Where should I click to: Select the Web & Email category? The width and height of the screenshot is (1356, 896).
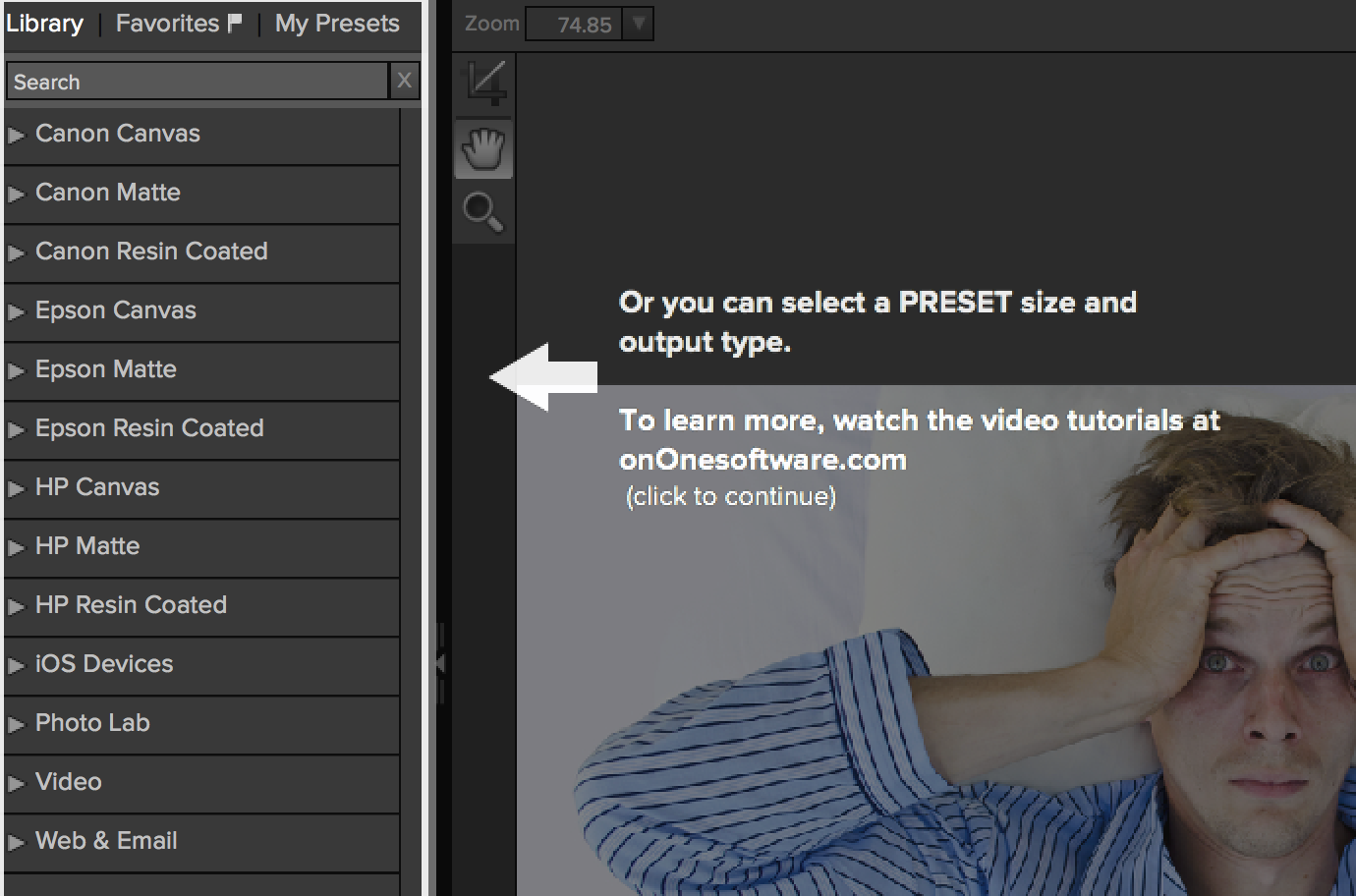(106, 841)
